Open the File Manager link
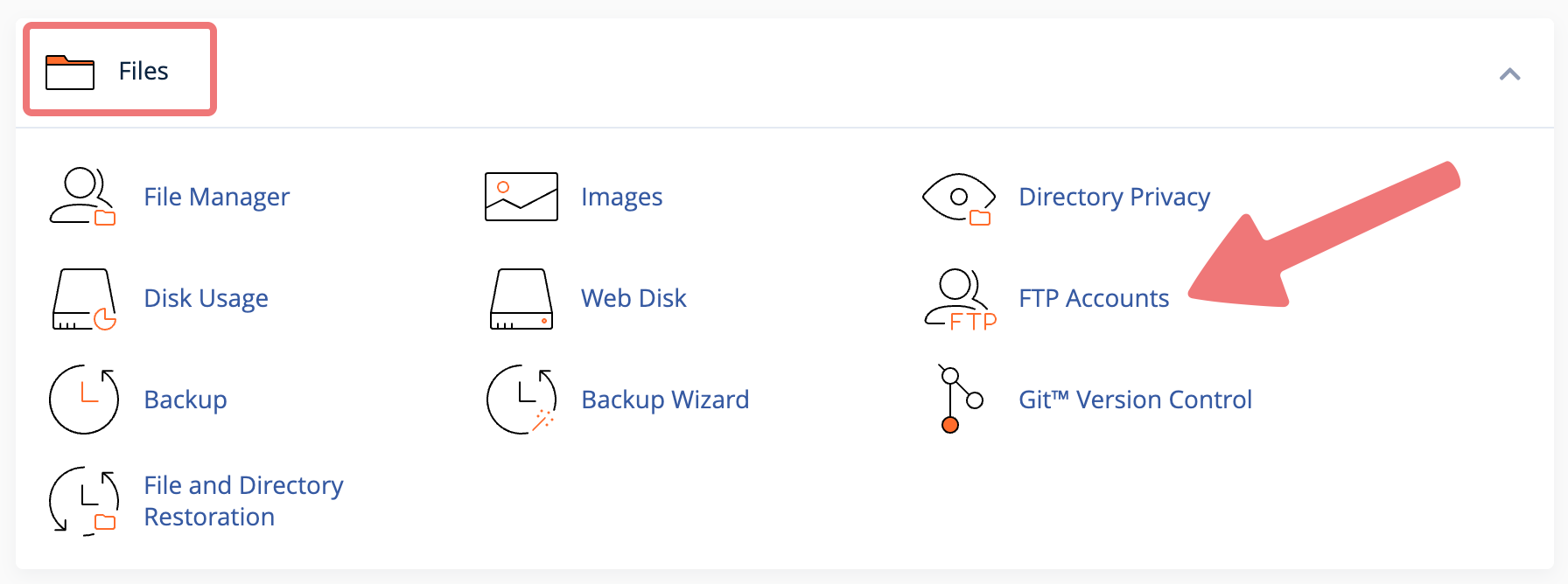Viewport: 1568px width, 584px height. [216, 197]
